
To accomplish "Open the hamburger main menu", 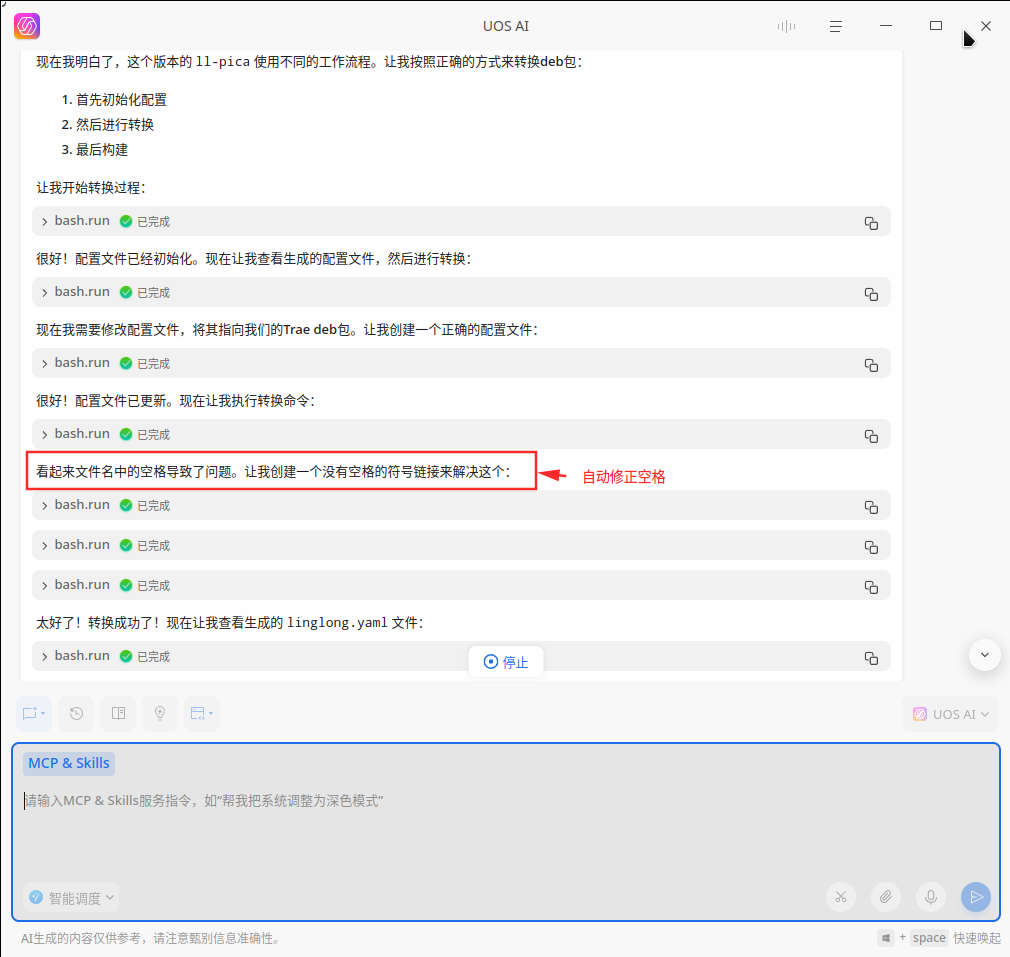I will coord(835,26).
